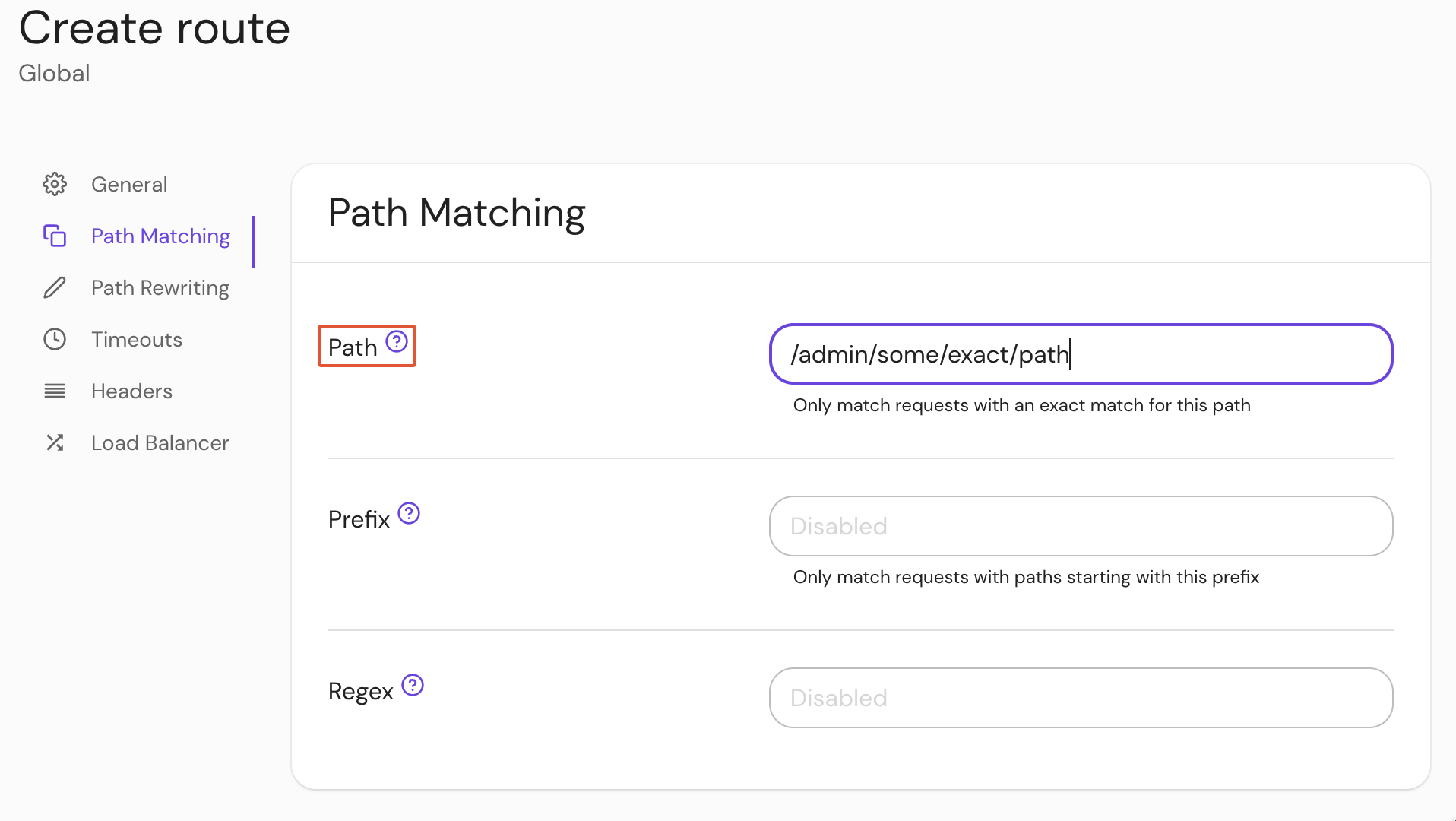Open the Prefix help tooltip icon

pyautogui.click(x=409, y=513)
